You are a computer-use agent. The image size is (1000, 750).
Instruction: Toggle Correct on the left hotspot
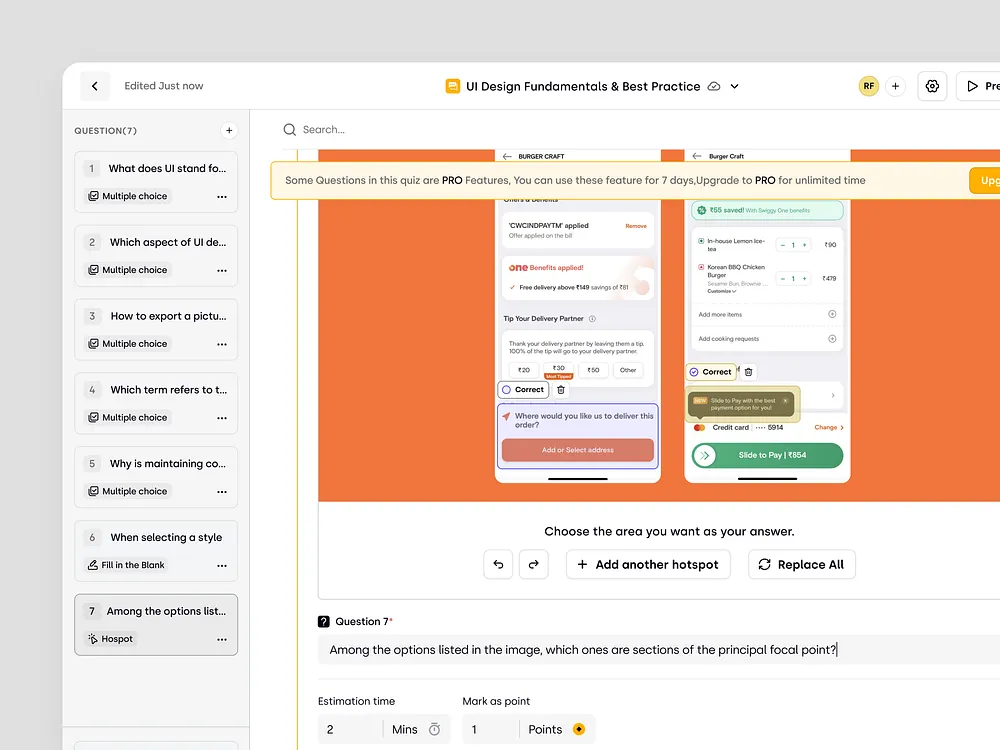(x=523, y=390)
